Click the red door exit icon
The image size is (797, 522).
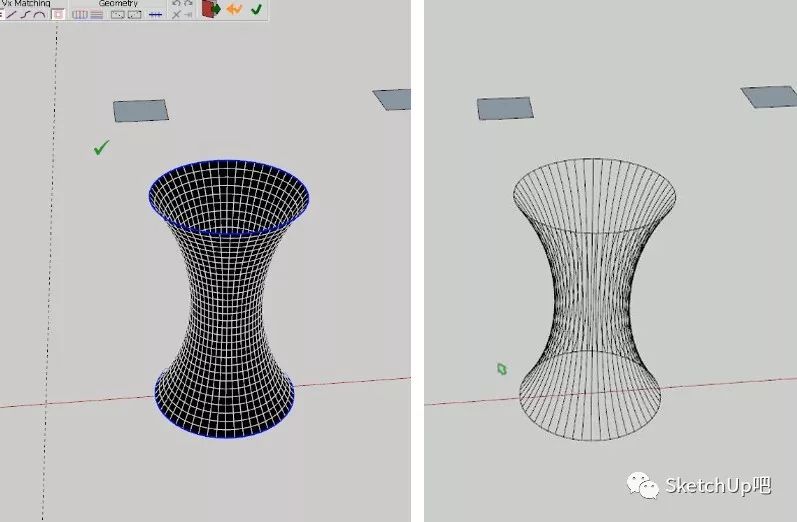tap(211, 9)
